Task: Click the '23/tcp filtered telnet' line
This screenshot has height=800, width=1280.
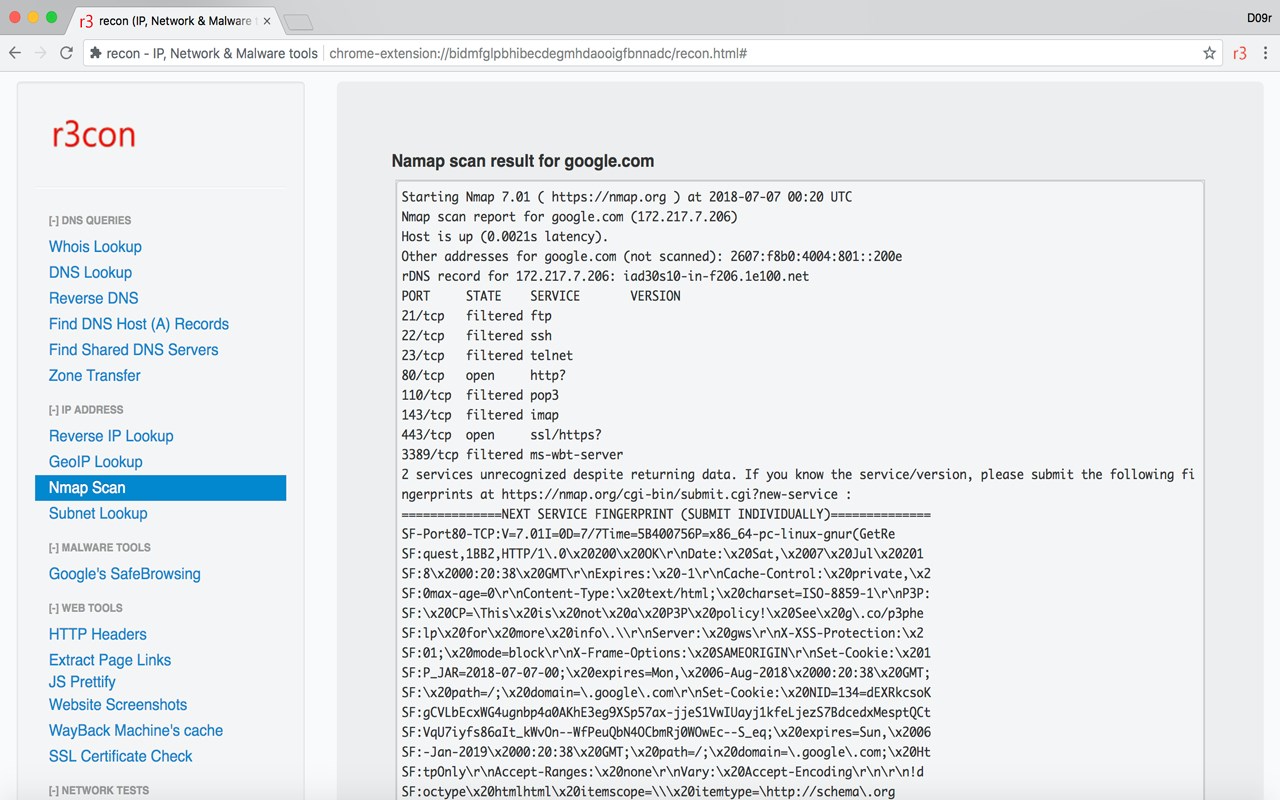Action: (x=488, y=356)
